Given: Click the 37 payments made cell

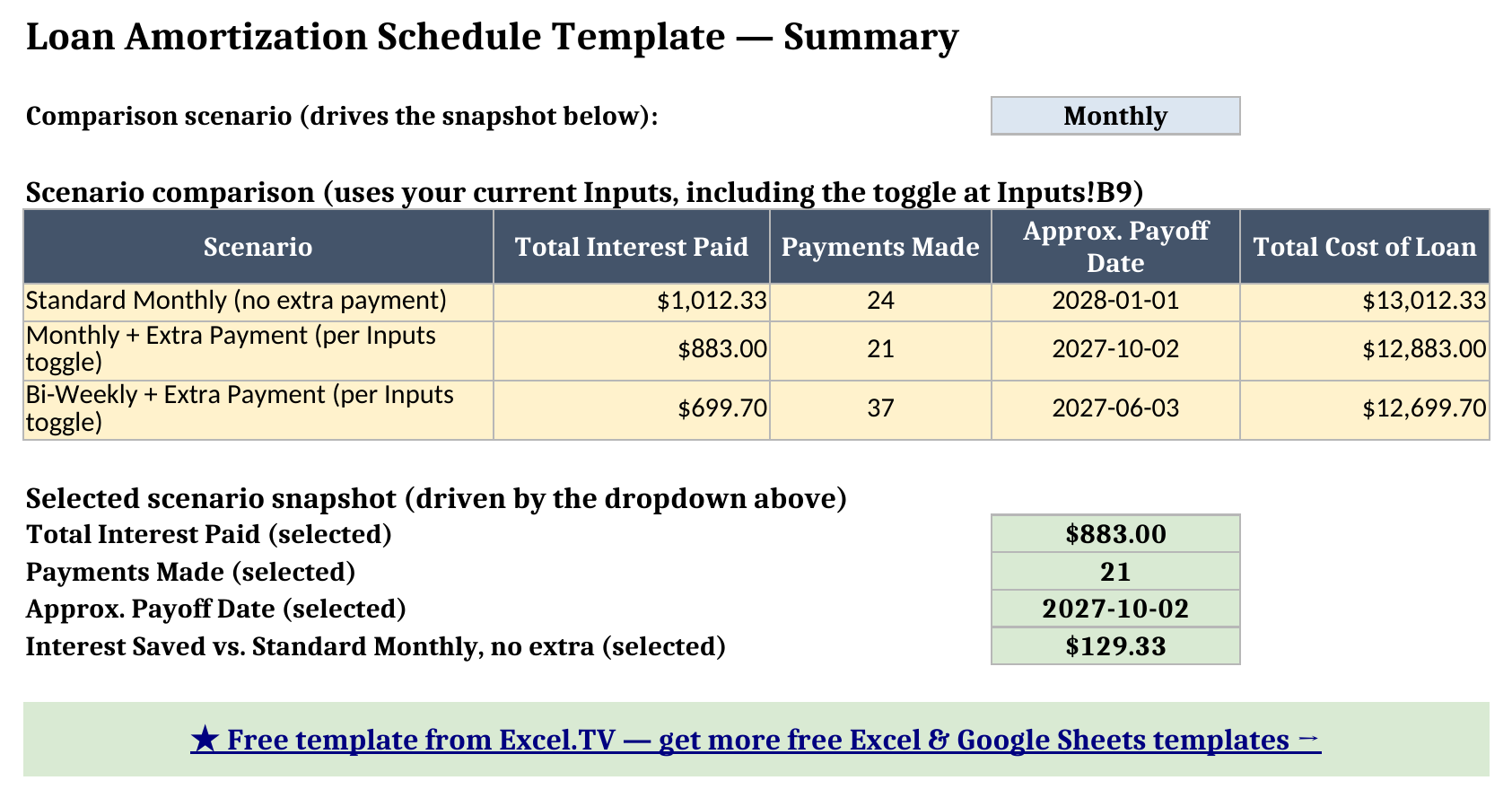Looking at the screenshot, I should pos(880,410).
